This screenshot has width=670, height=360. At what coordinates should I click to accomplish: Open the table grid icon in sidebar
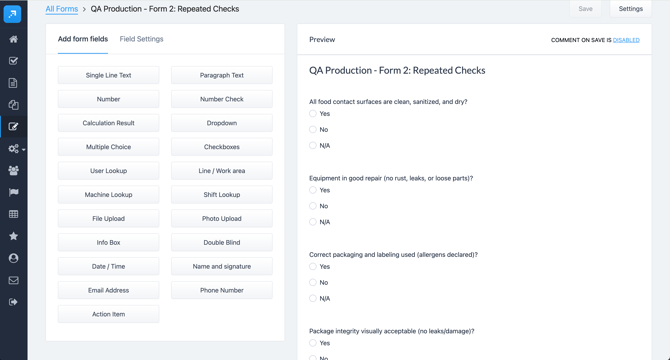(13, 214)
